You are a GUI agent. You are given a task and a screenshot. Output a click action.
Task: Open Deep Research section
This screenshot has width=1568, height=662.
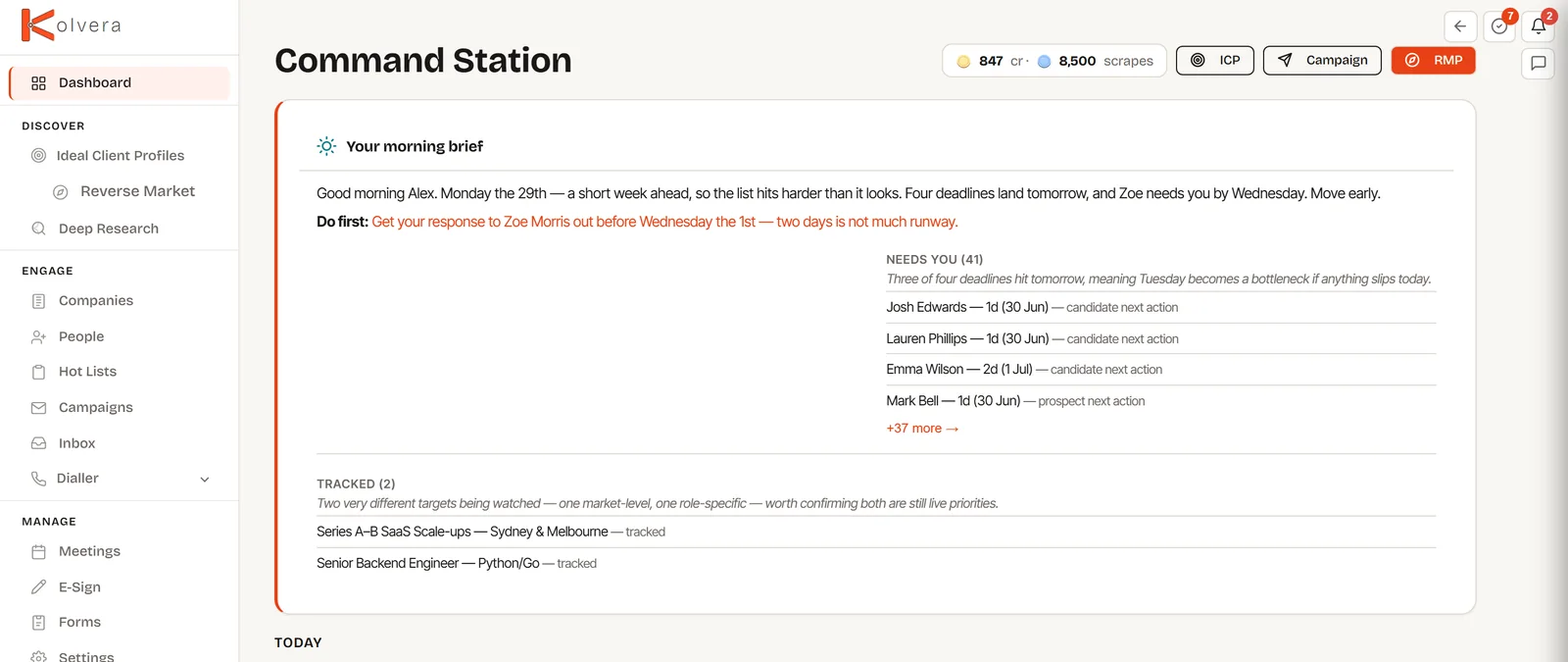pos(109,229)
